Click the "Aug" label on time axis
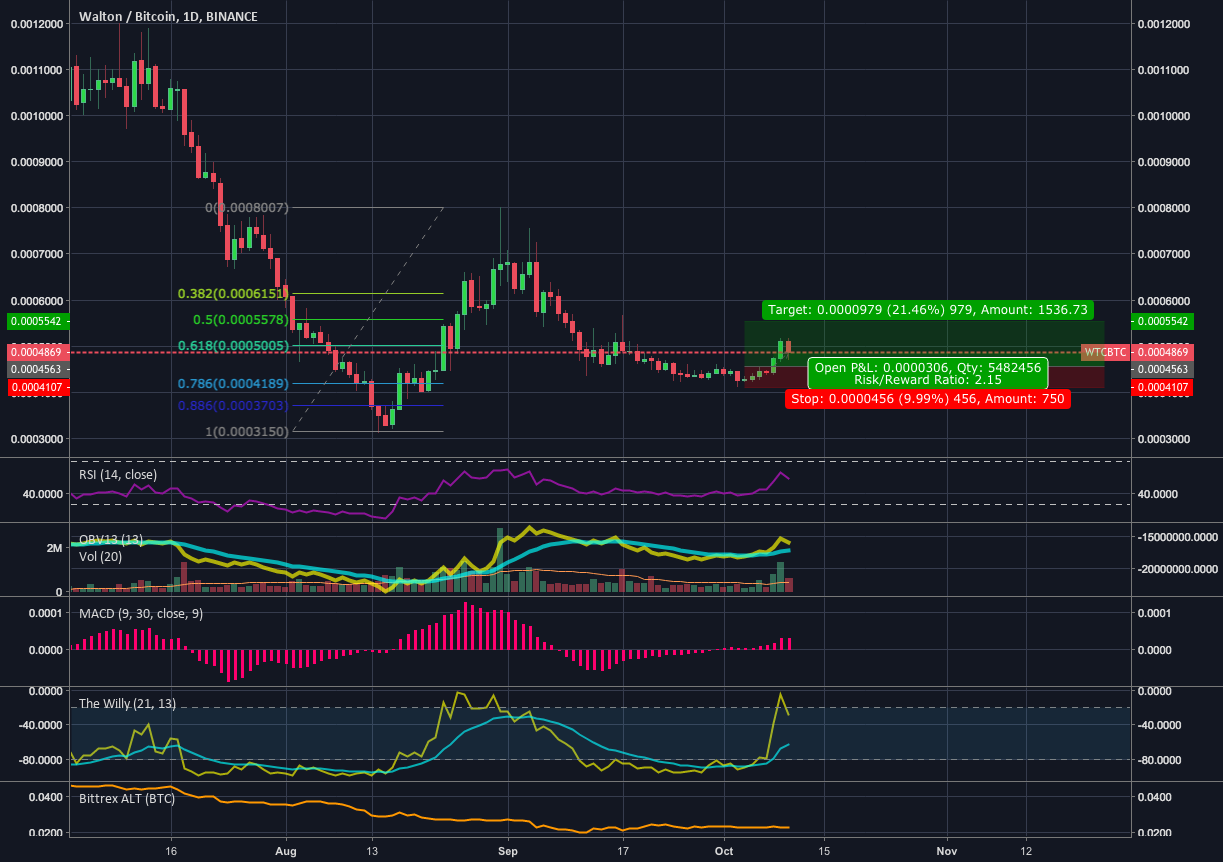This screenshot has width=1223, height=862. pos(286,850)
